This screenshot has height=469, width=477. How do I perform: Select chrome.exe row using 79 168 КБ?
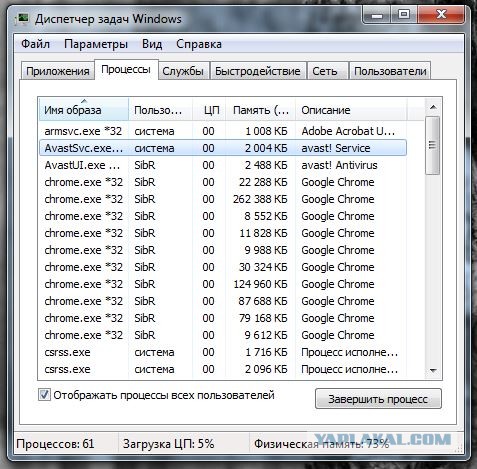point(223,318)
